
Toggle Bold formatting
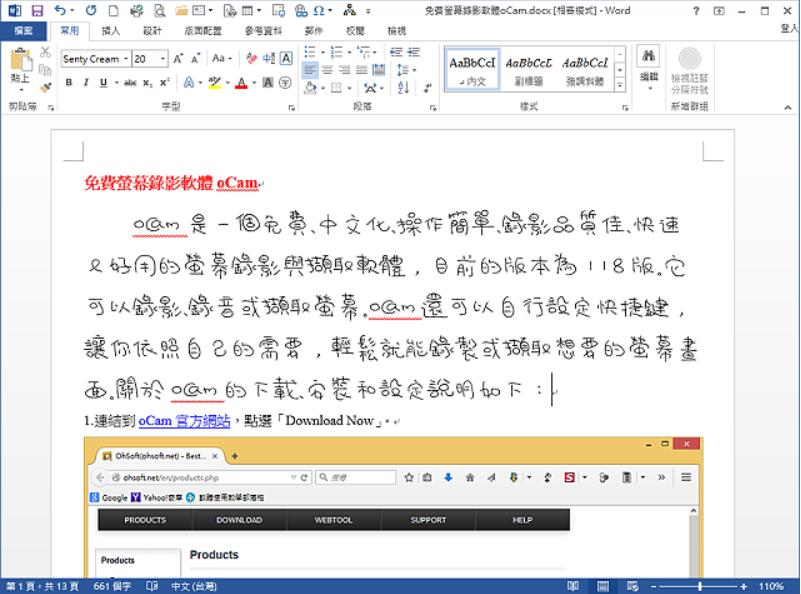click(69, 83)
